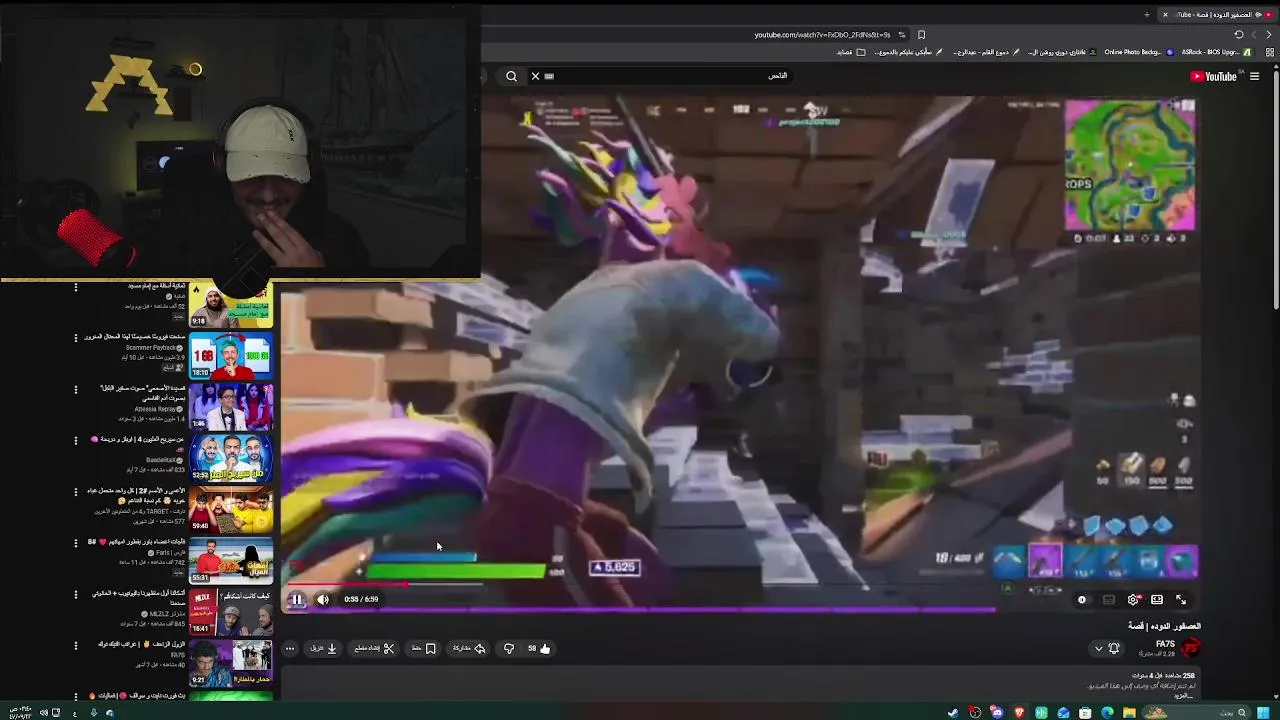The image size is (1280, 720).
Task: Open the Edge browser icon in the taskbar
Action: click(1107, 712)
